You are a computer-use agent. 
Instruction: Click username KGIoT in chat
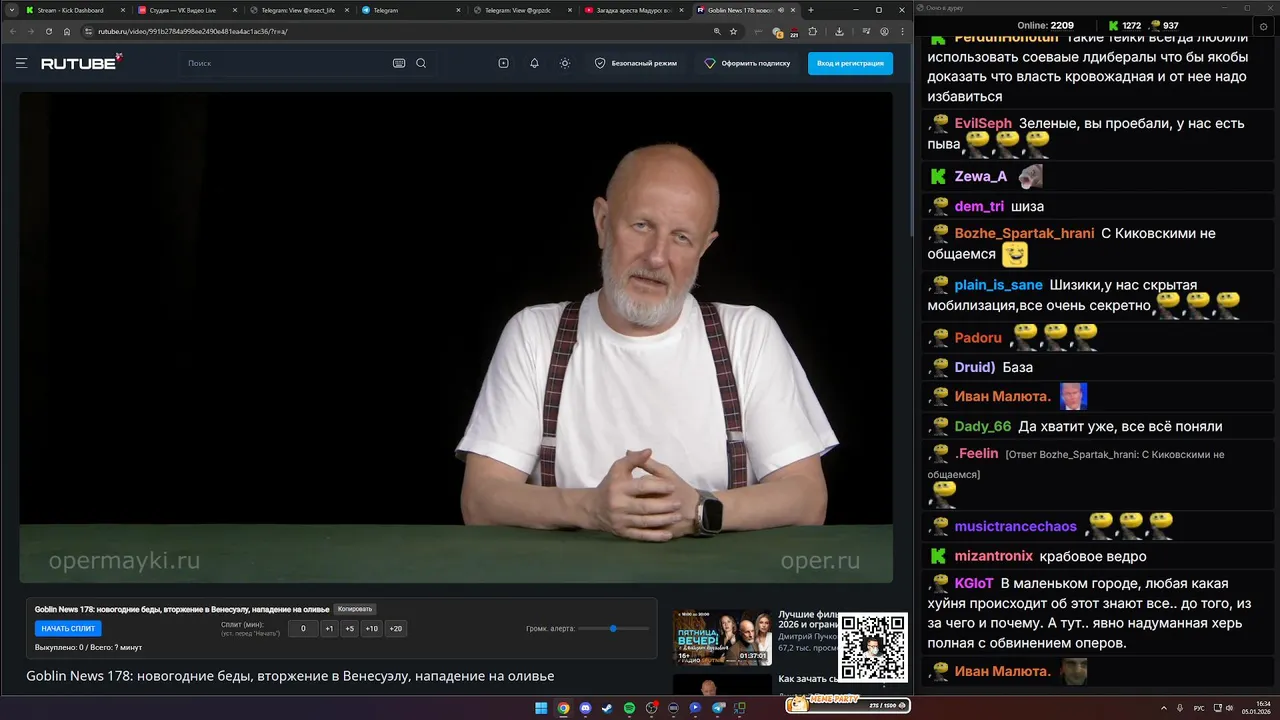click(974, 583)
